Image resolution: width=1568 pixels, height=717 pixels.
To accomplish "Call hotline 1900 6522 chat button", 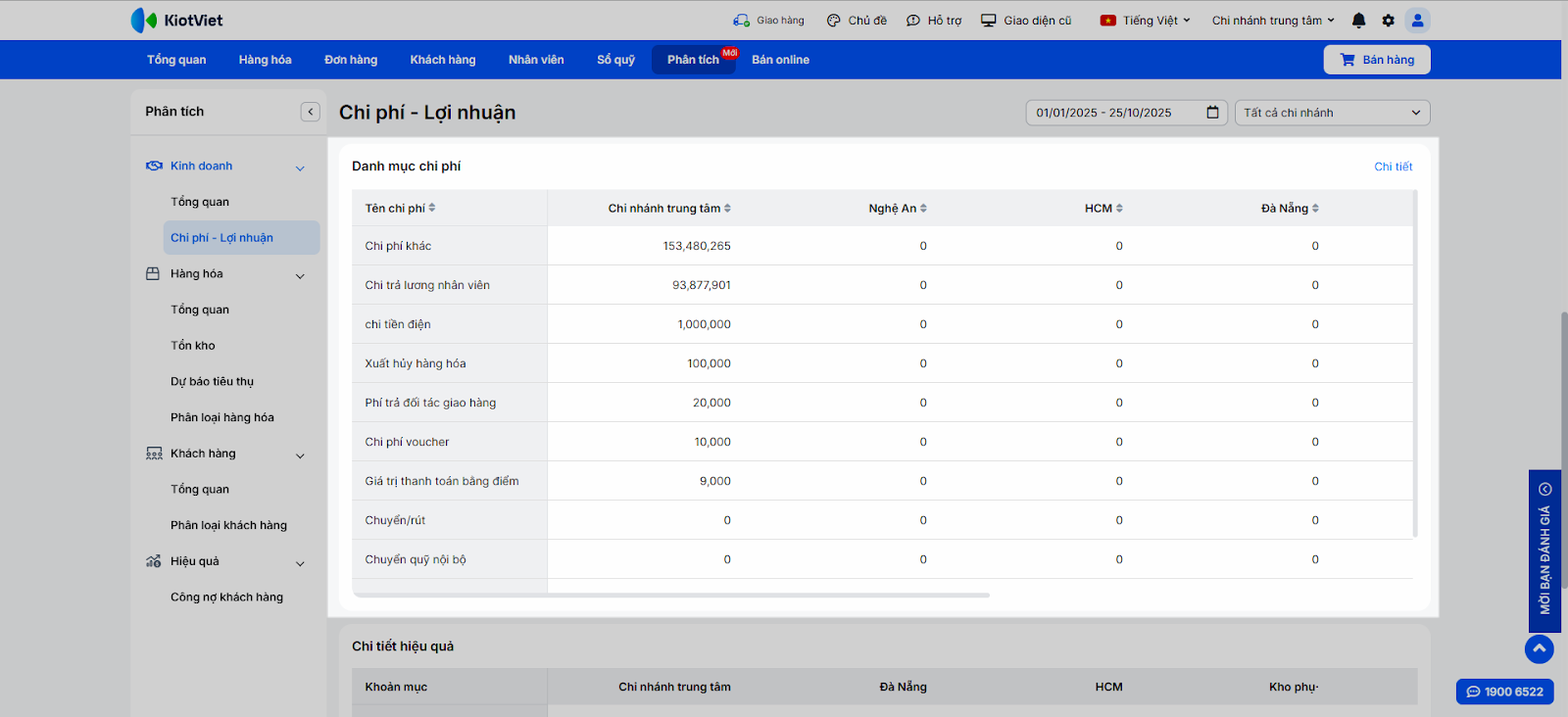I will point(1505,692).
